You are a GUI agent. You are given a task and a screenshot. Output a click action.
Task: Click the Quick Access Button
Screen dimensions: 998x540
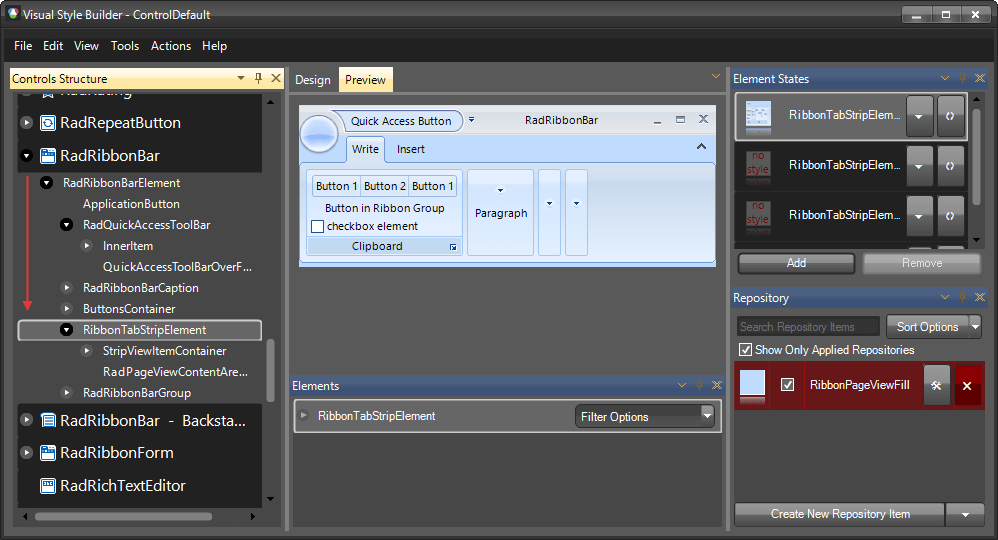tap(401, 121)
